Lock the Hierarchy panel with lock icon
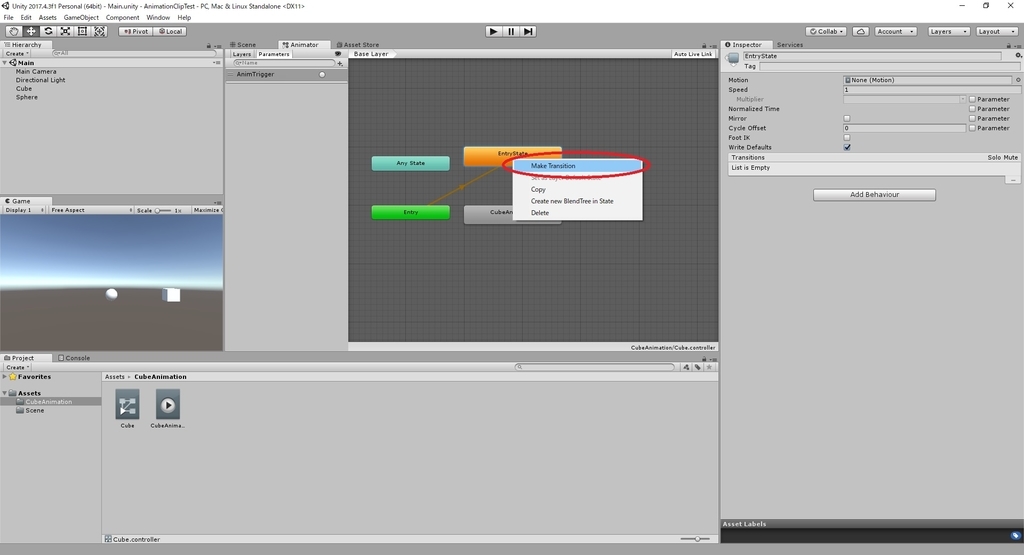1024x555 pixels. point(209,46)
